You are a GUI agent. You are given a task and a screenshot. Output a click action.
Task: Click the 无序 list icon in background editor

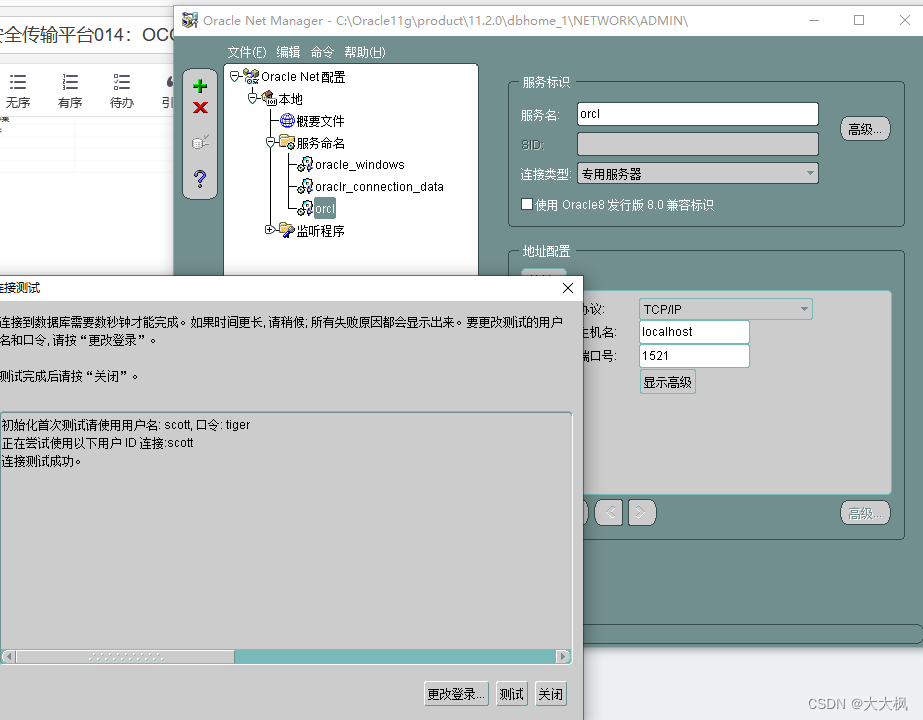tap(18, 82)
